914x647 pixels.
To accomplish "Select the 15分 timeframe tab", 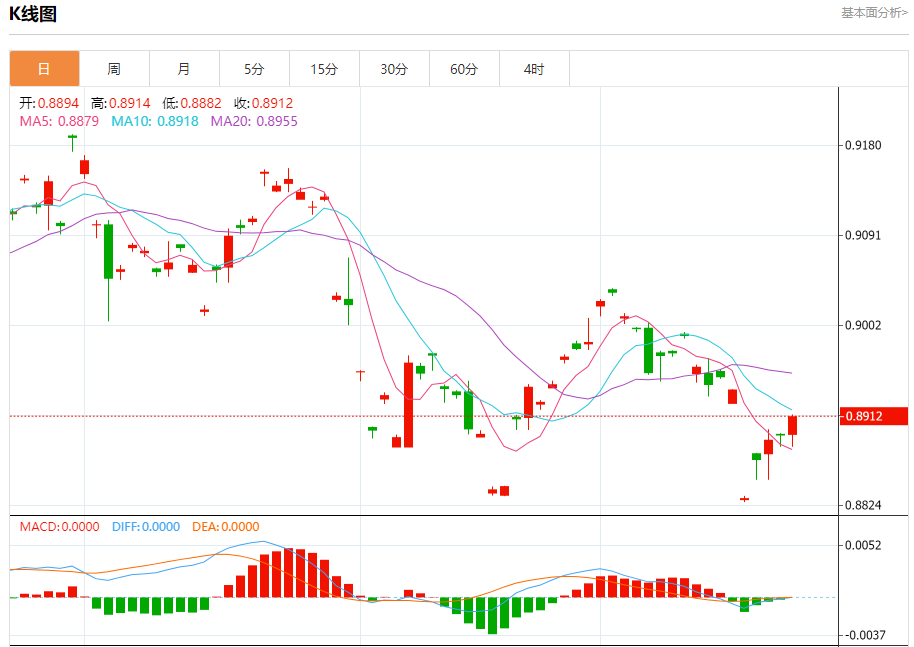I will click(x=324, y=69).
